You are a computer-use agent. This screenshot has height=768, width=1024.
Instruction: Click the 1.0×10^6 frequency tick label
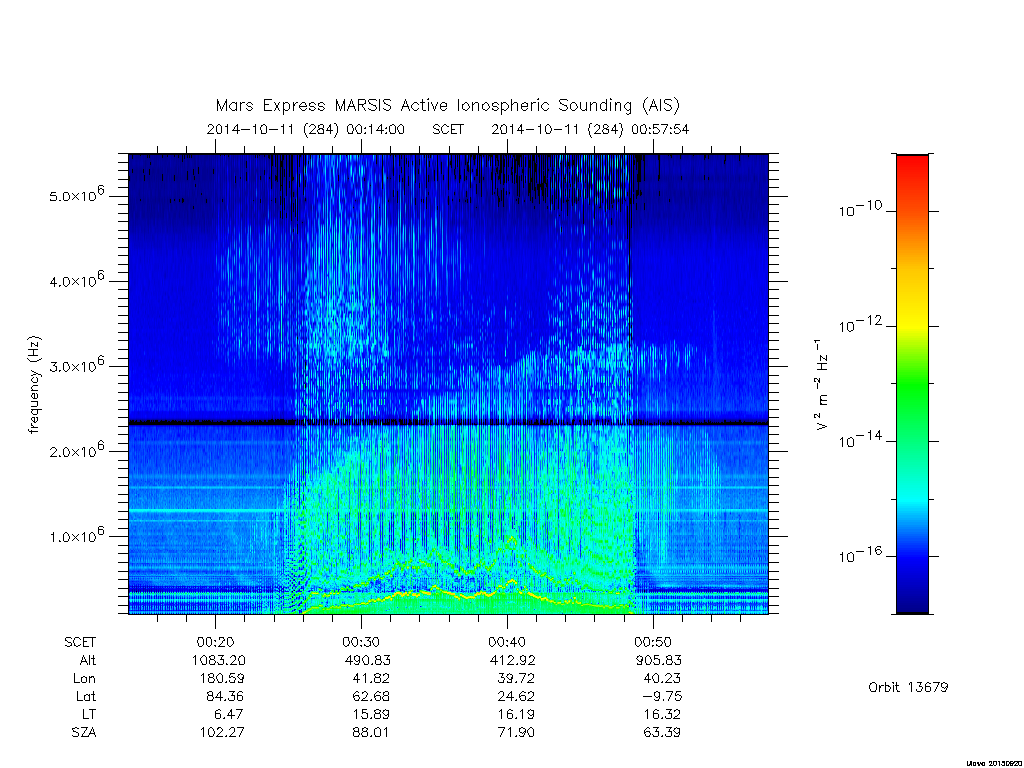click(x=77, y=535)
